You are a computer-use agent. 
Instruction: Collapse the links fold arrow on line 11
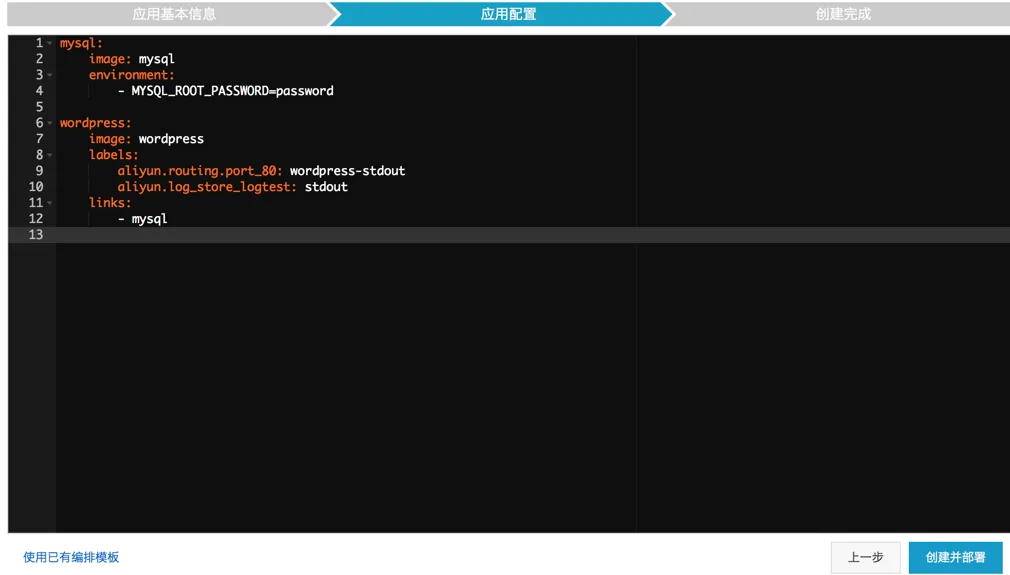(x=50, y=203)
